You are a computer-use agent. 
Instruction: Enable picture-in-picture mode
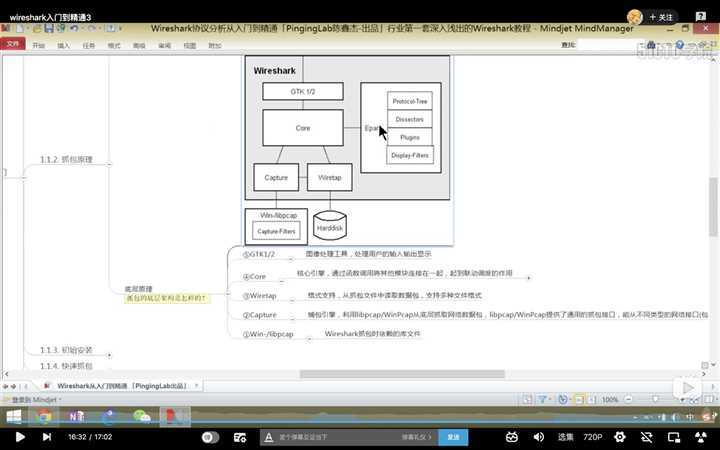click(674, 437)
